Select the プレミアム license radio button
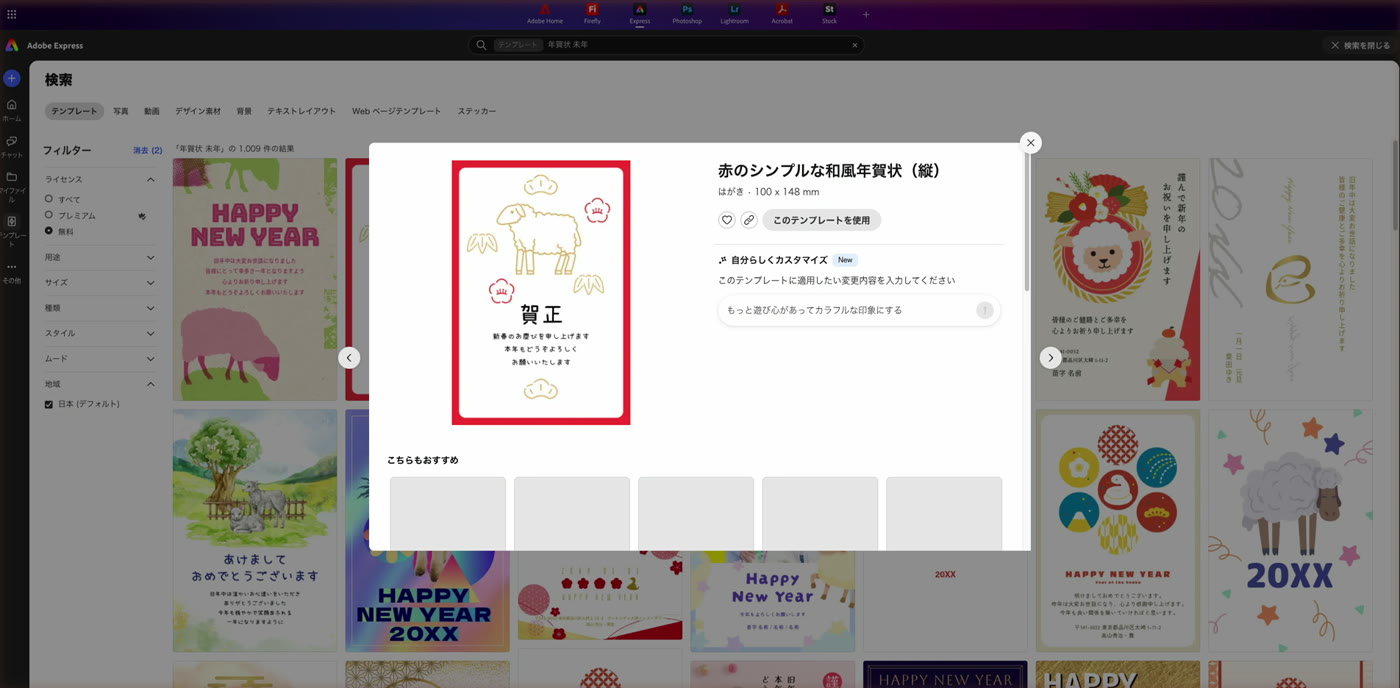The height and width of the screenshot is (688, 1400). tap(48, 215)
